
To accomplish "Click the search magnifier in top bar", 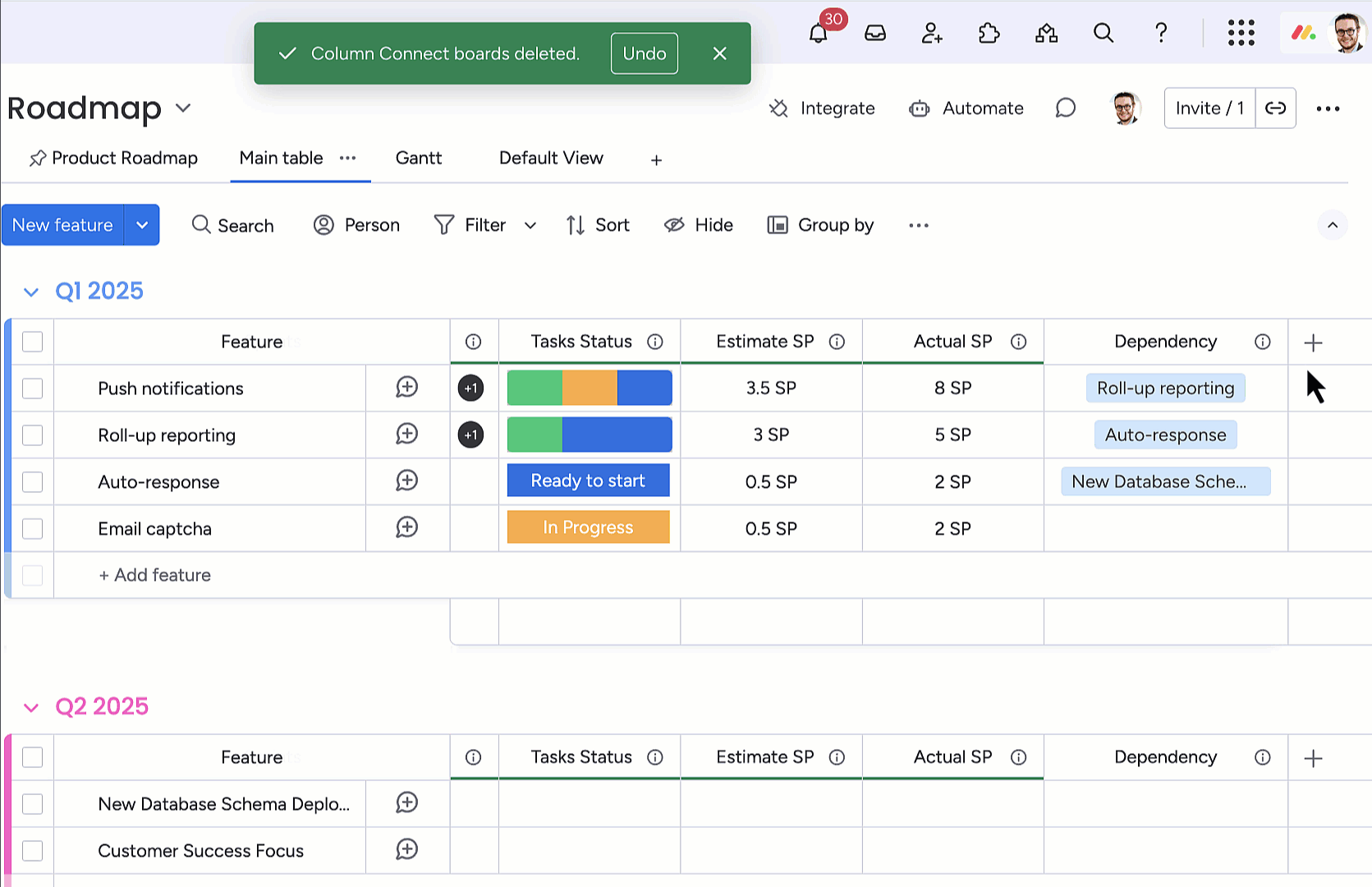I will [x=1104, y=34].
